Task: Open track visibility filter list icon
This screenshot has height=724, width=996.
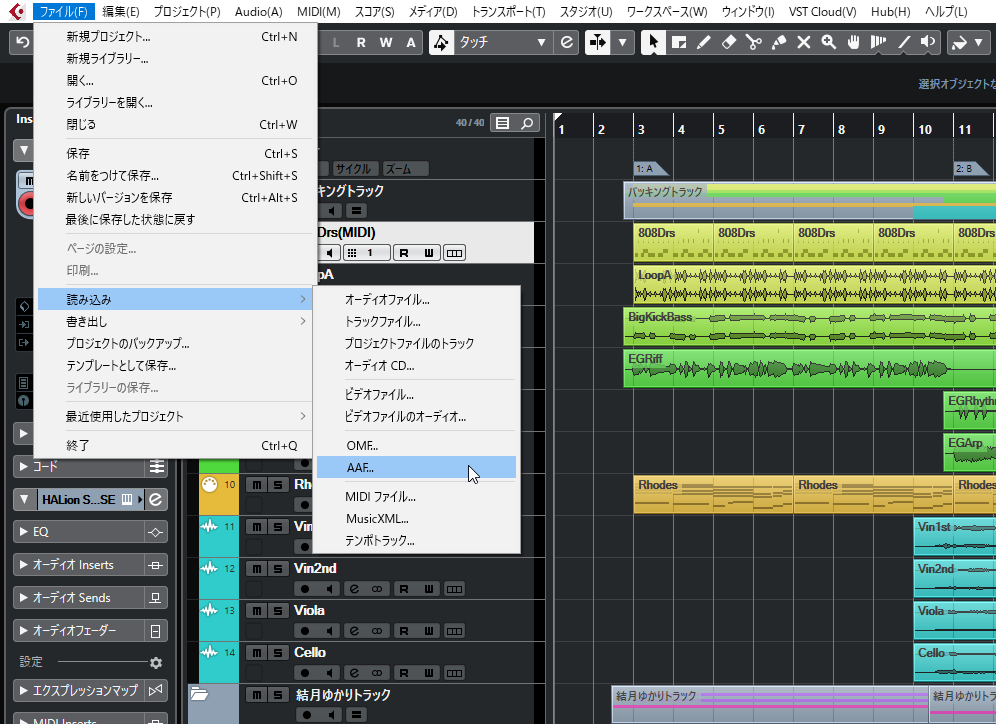Action: [x=502, y=123]
